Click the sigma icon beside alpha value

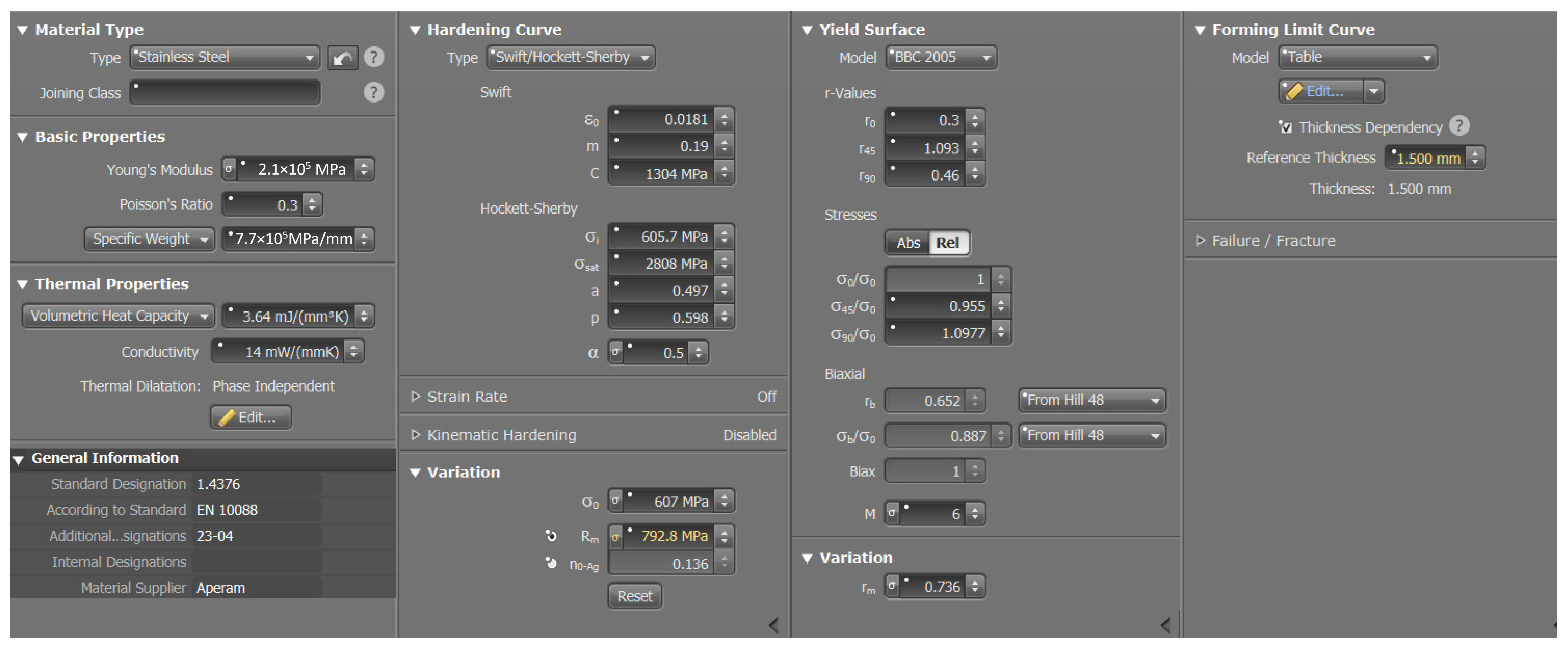click(x=615, y=353)
